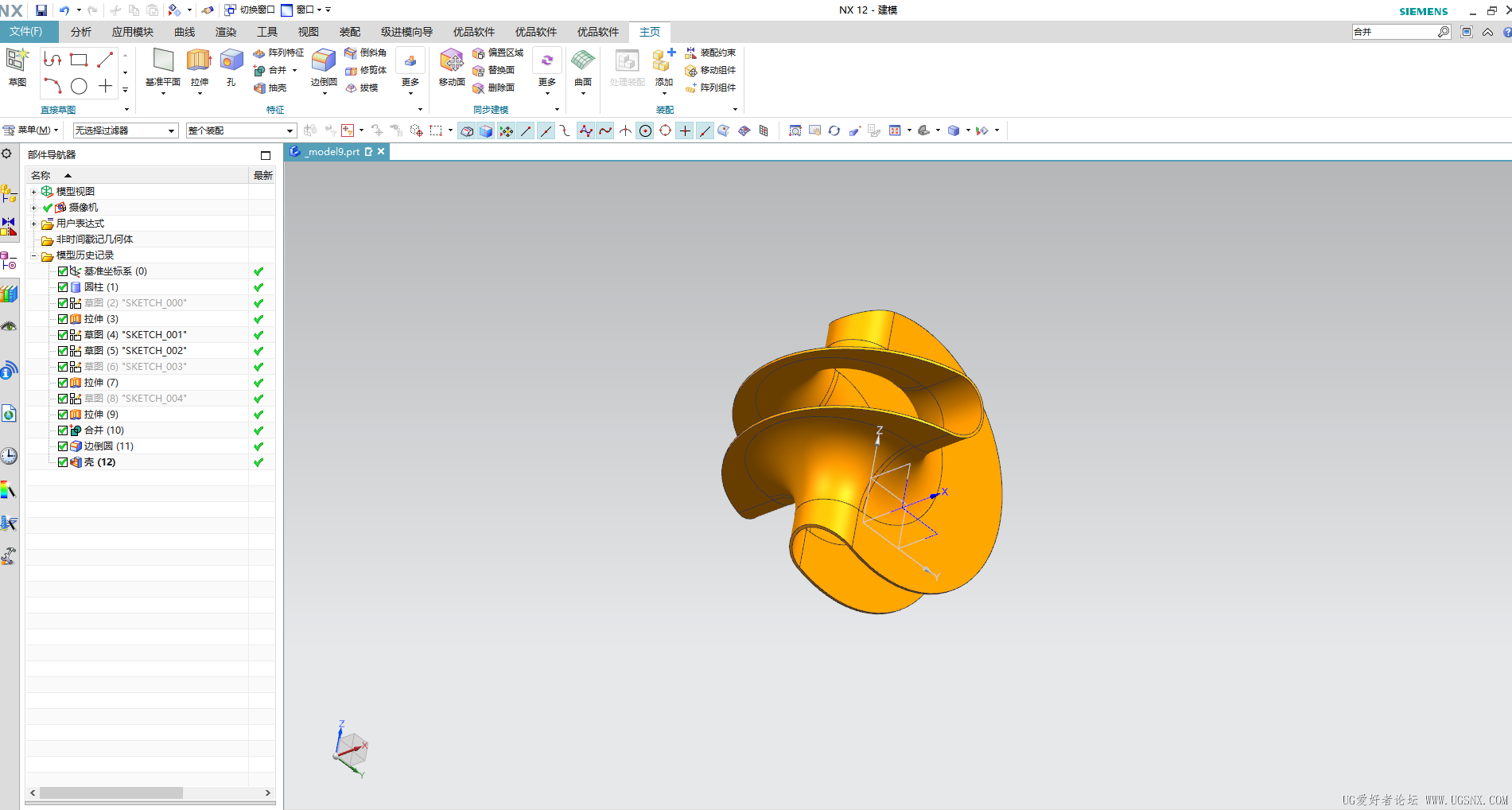
Task: Uncheck the 圆柱 (1) feature checkbox
Action: click(63, 287)
